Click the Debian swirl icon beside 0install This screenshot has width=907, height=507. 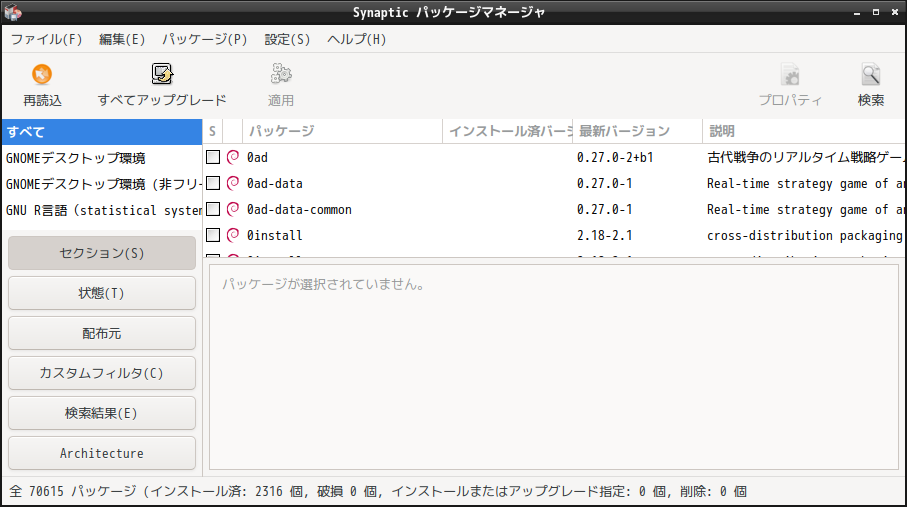(x=233, y=235)
